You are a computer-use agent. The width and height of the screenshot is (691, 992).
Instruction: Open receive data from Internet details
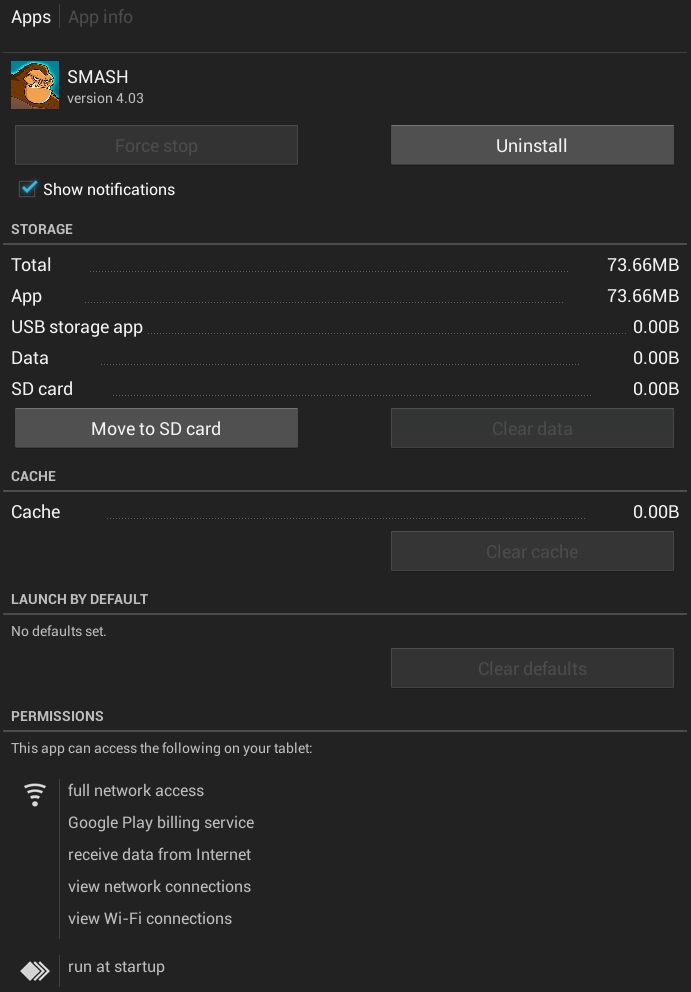pyautogui.click(x=159, y=854)
